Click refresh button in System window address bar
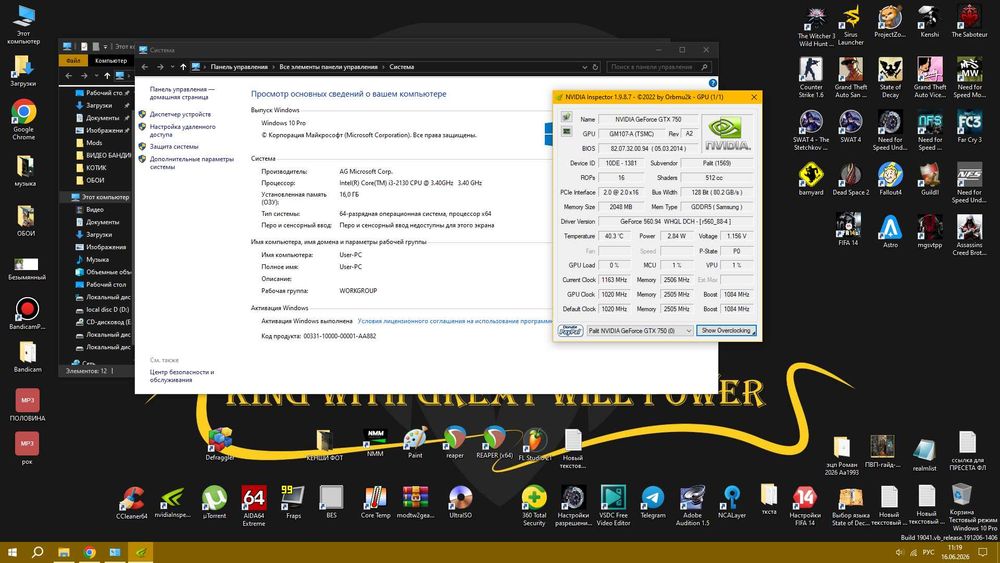The image size is (1000, 563). click(596, 67)
